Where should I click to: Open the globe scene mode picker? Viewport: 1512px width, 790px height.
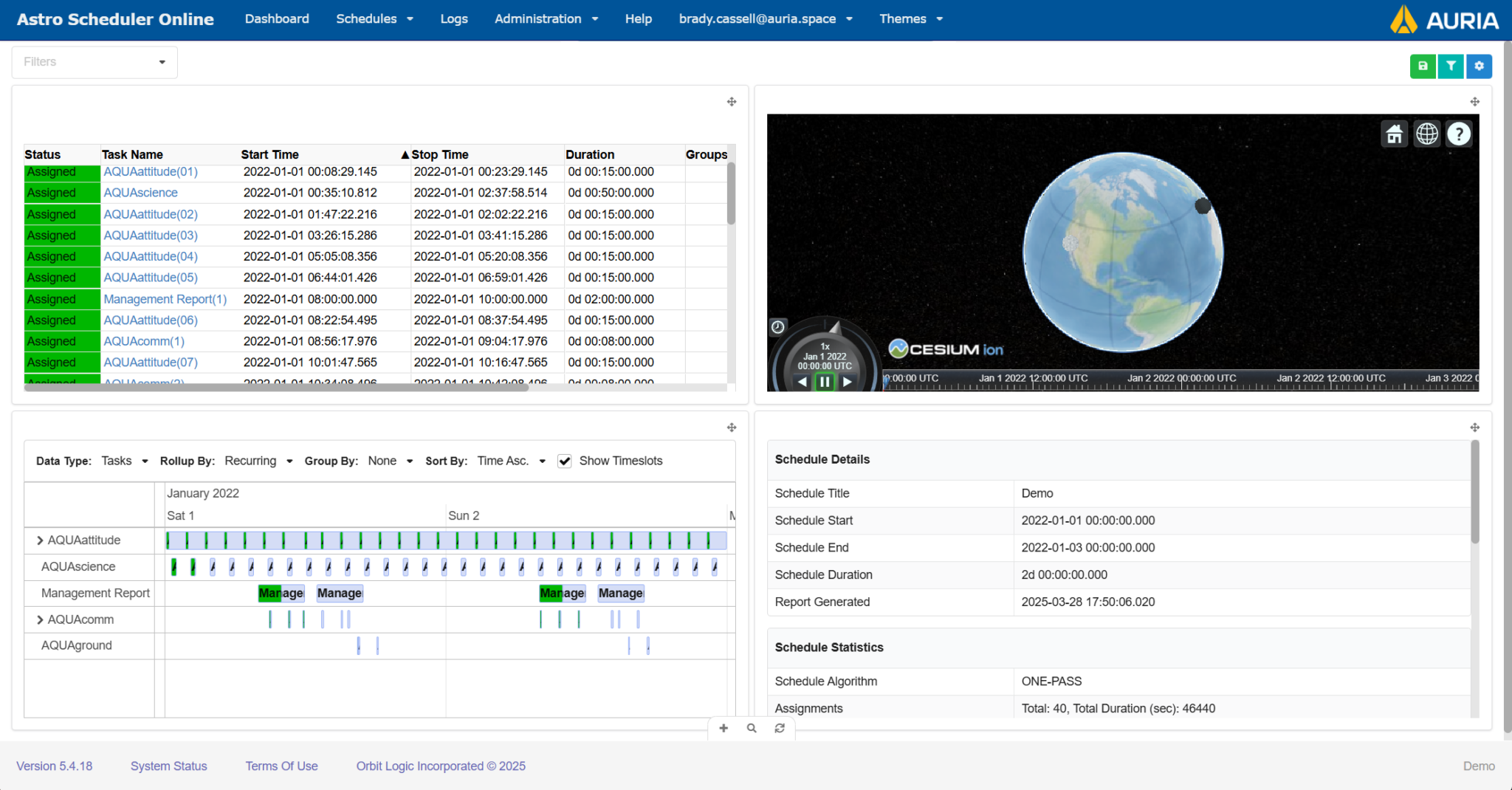point(1426,134)
